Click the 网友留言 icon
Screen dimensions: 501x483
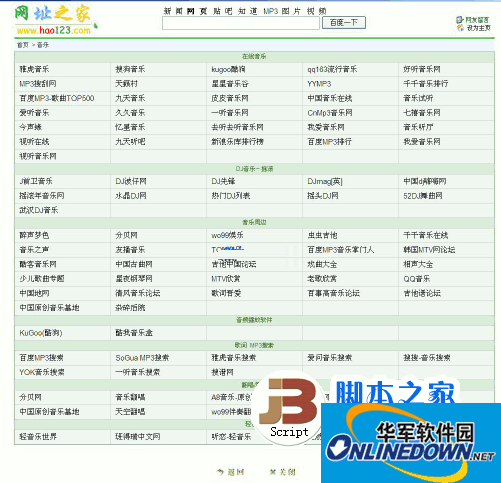tap(460, 20)
